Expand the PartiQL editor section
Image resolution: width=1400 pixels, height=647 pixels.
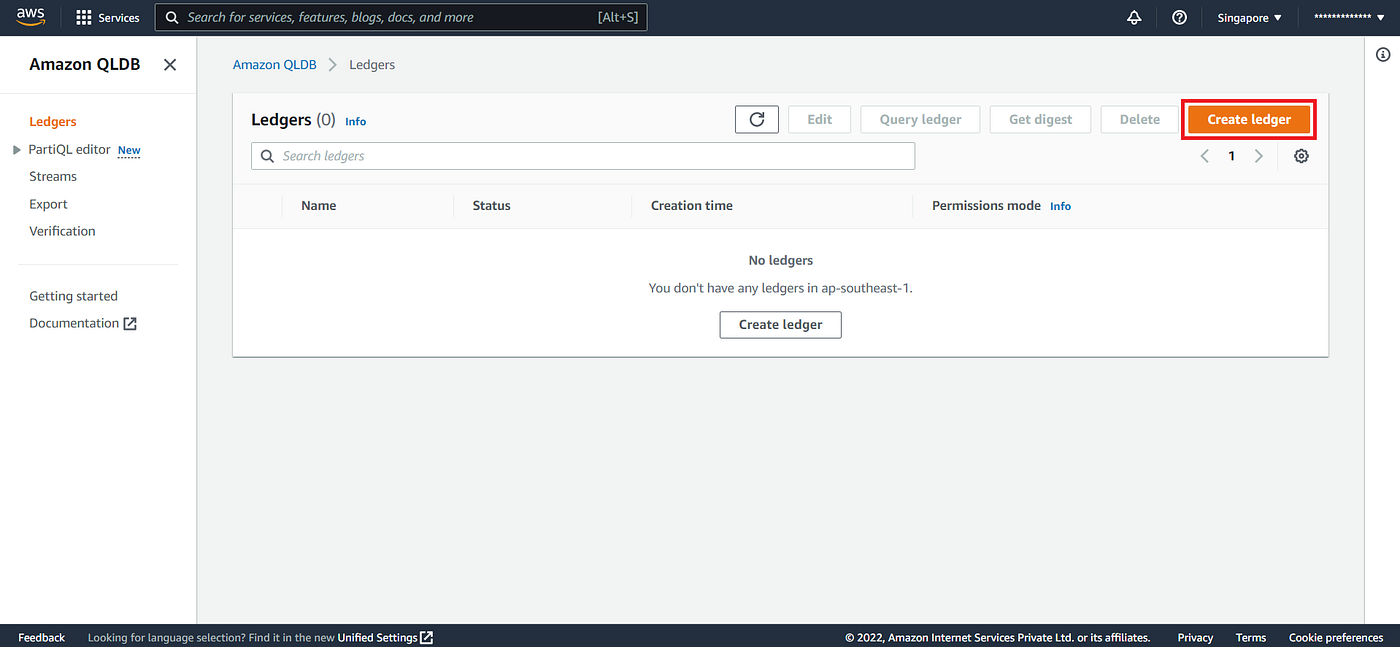click(17, 149)
